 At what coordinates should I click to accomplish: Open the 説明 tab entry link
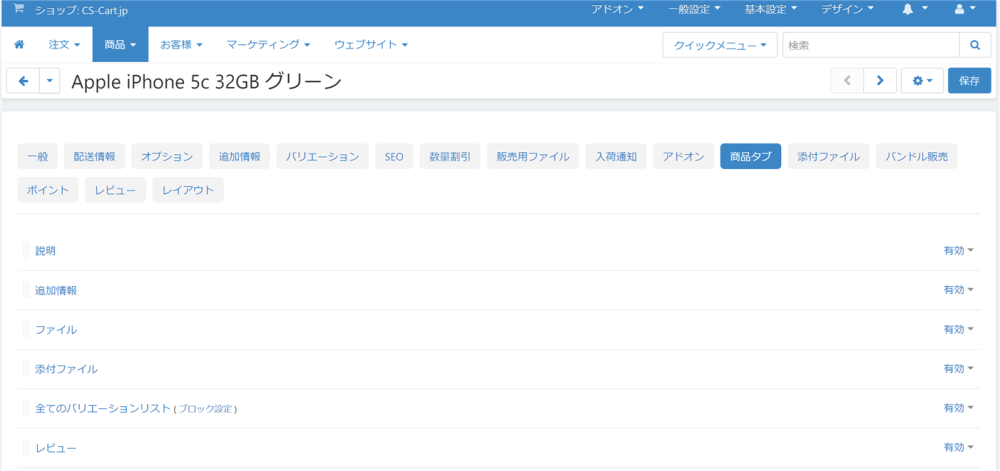coord(45,250)
